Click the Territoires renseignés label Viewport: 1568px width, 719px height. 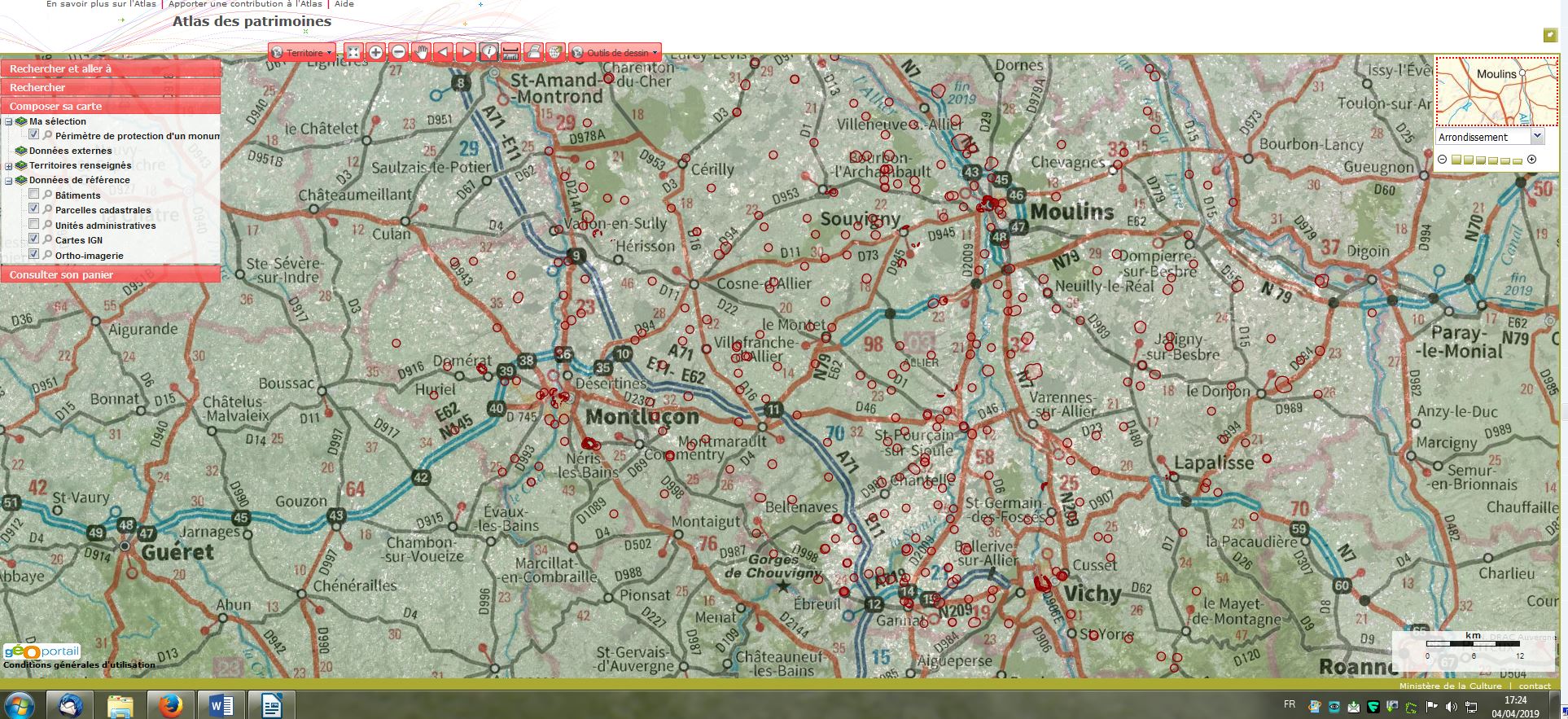pyautogui.click(x=81, y=165)
